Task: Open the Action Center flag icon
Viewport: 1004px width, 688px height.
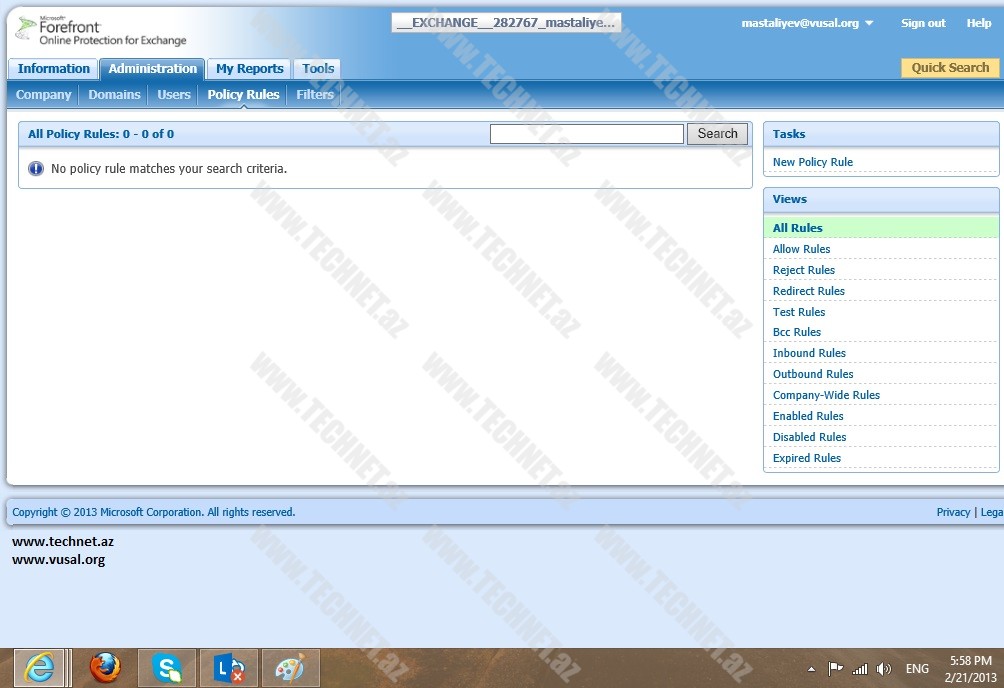Action: point(835,669)
